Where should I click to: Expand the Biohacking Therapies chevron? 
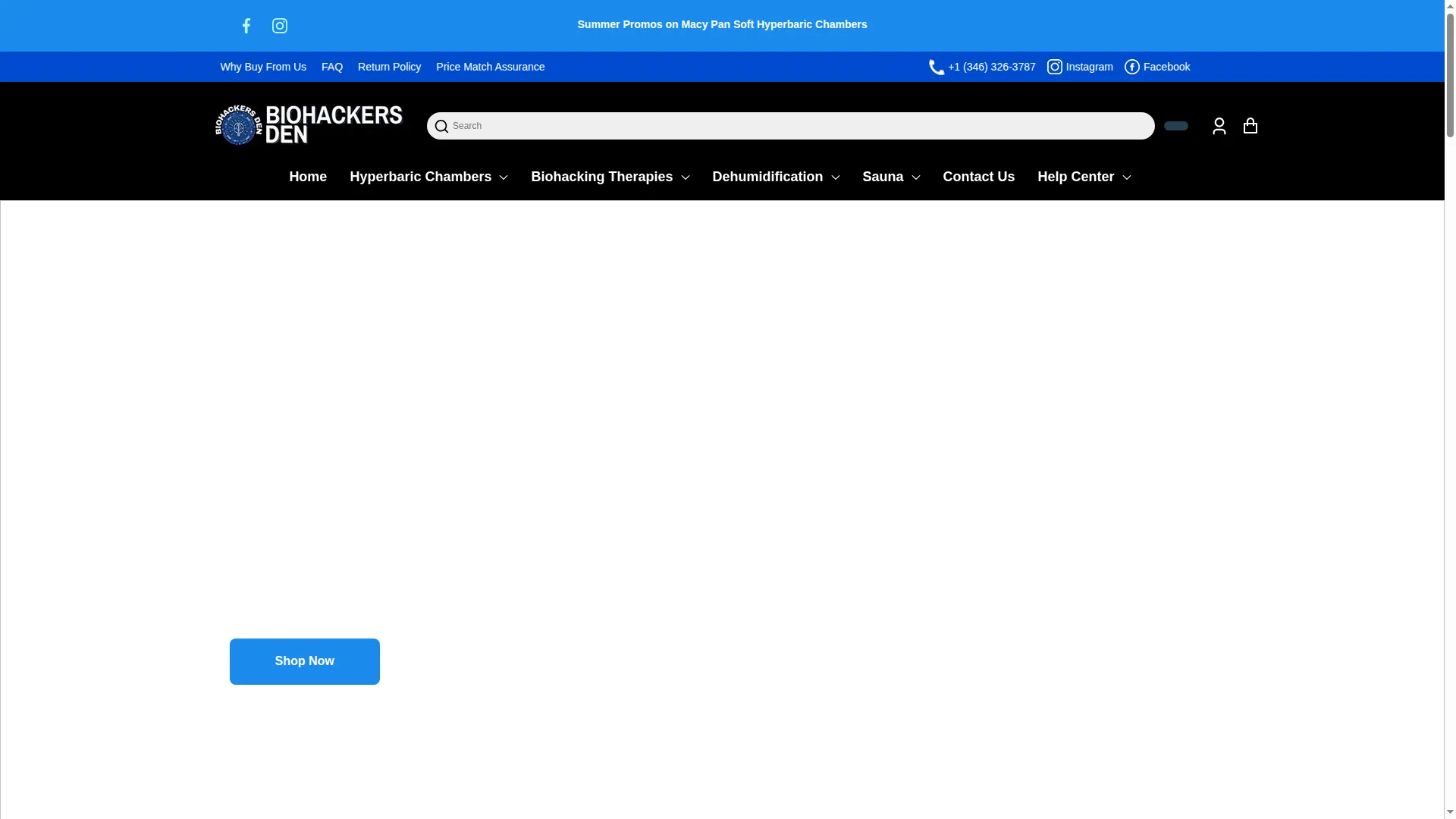click(686, 177)
